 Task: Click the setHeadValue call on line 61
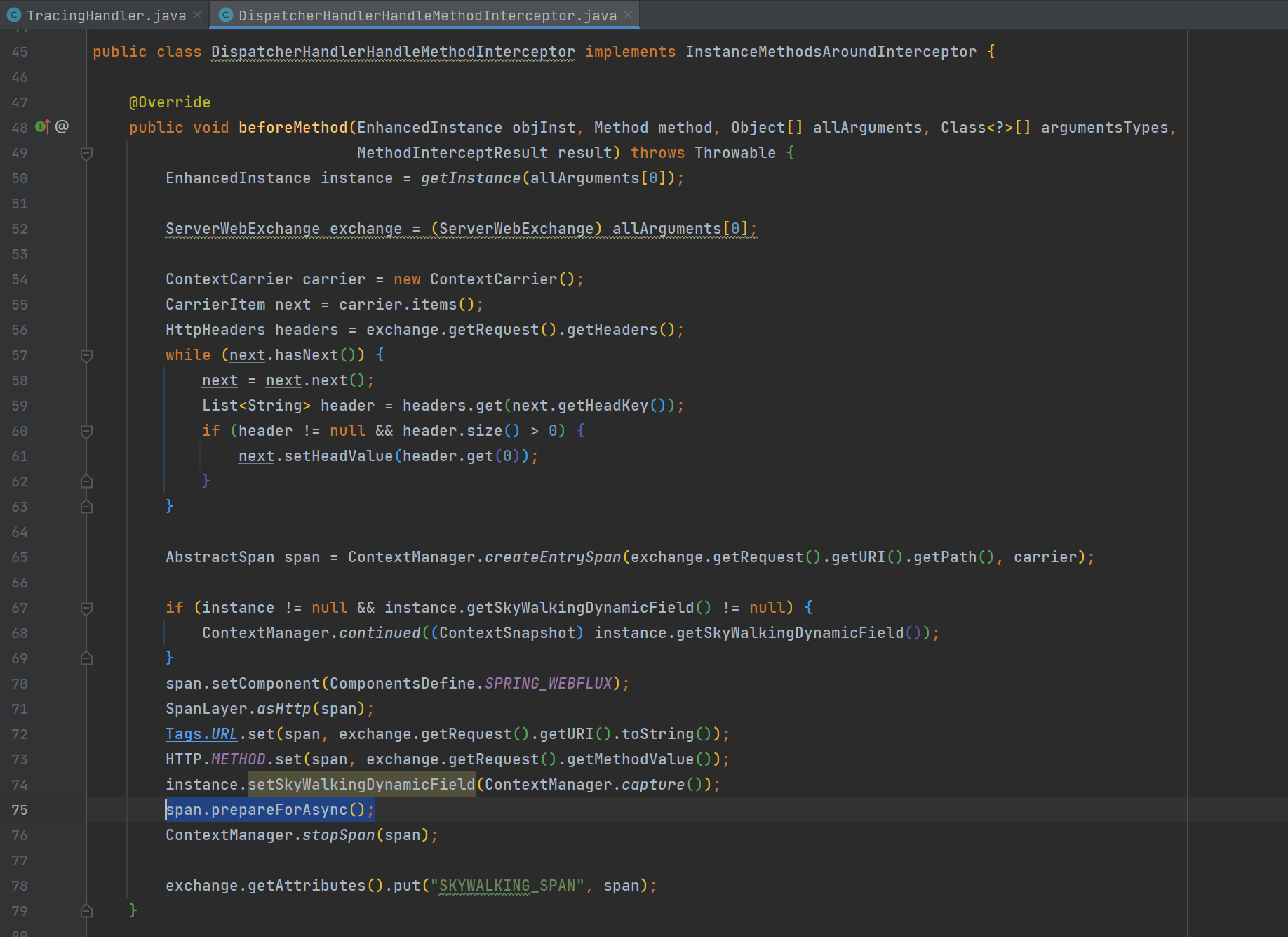(x=338, y=456)
